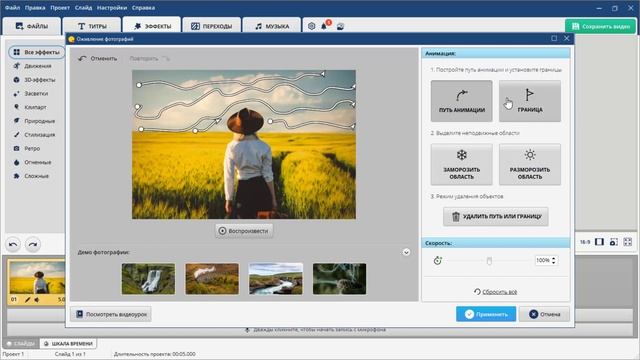Select Стилизация effects category

point(34,135)
